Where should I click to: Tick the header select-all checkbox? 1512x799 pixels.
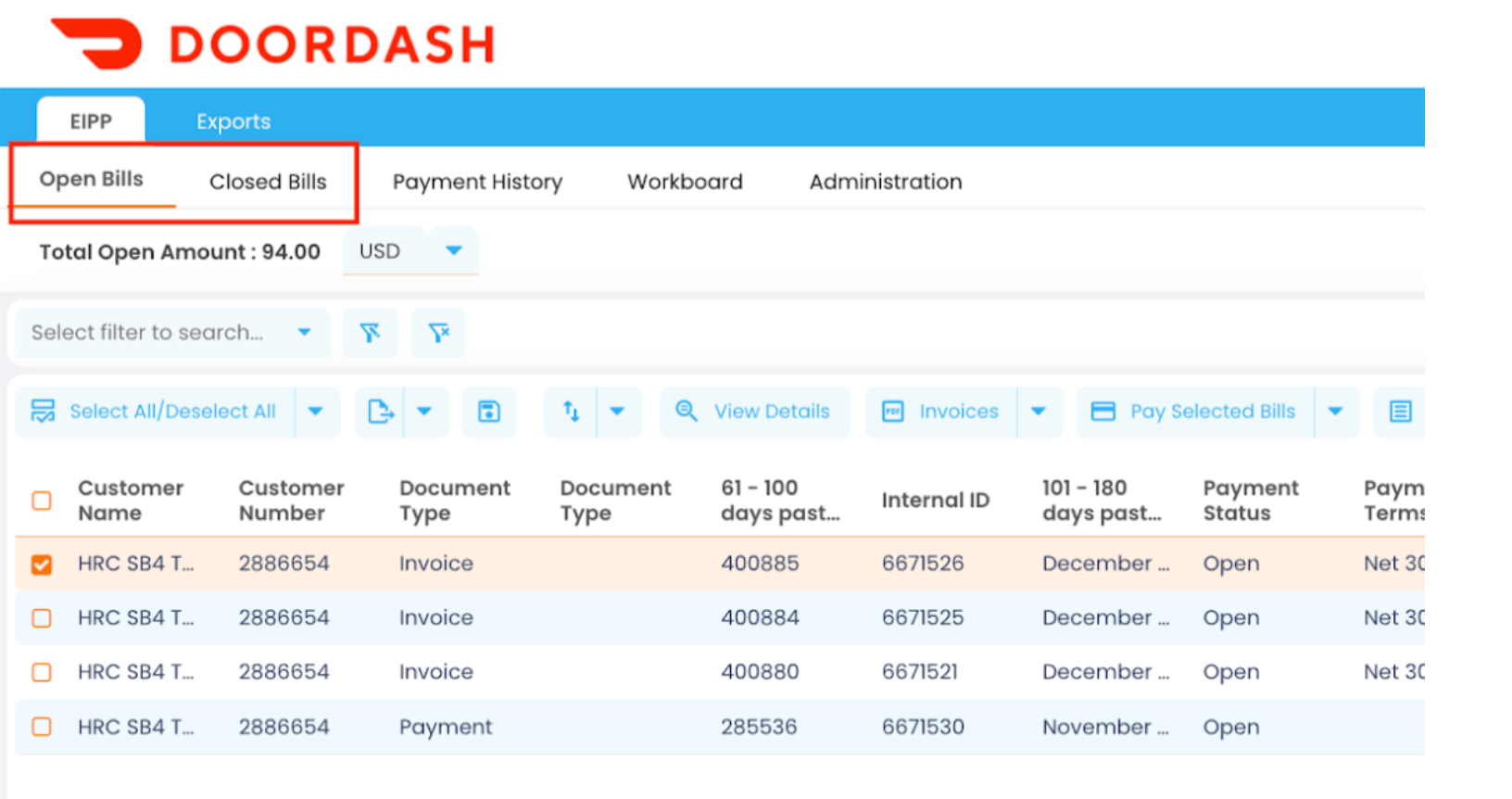[x=42, y=501]
